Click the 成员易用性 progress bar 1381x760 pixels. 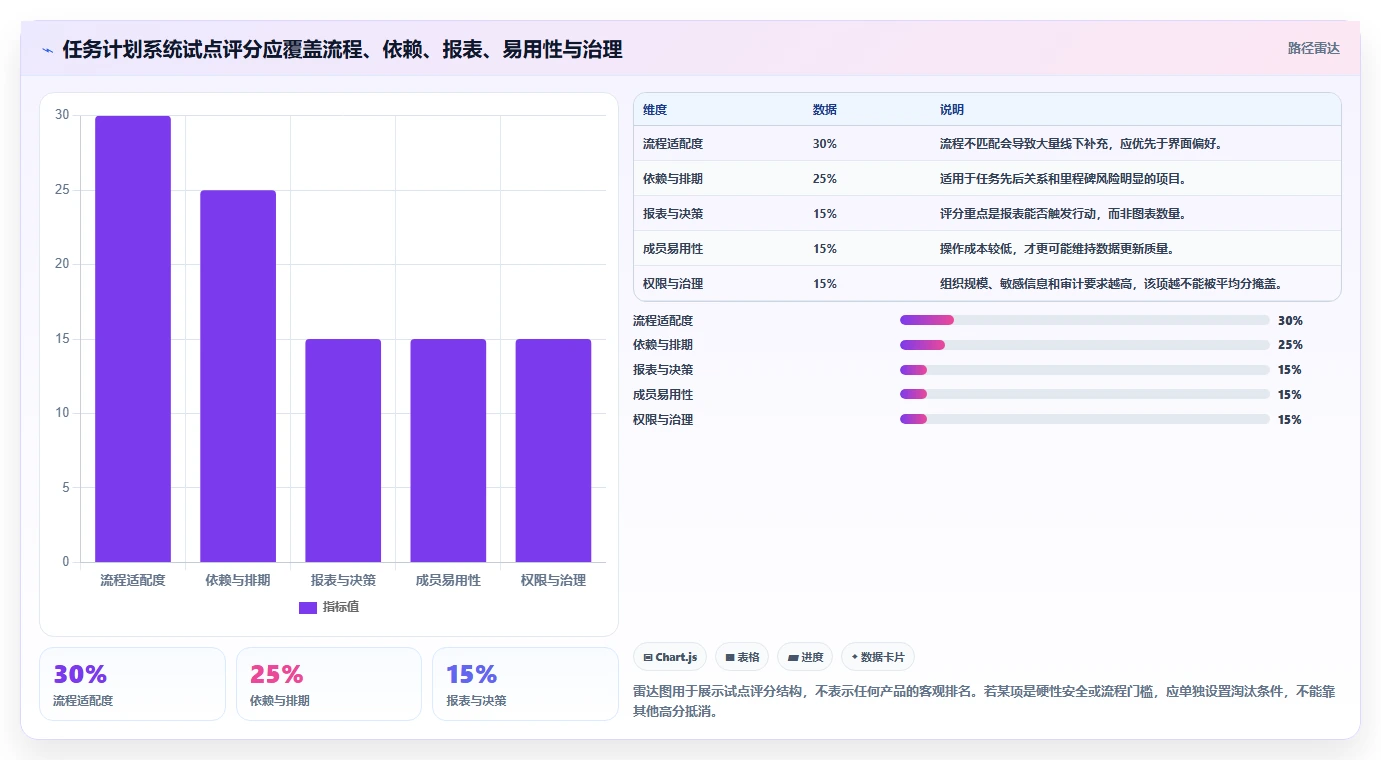(1084, 394)
